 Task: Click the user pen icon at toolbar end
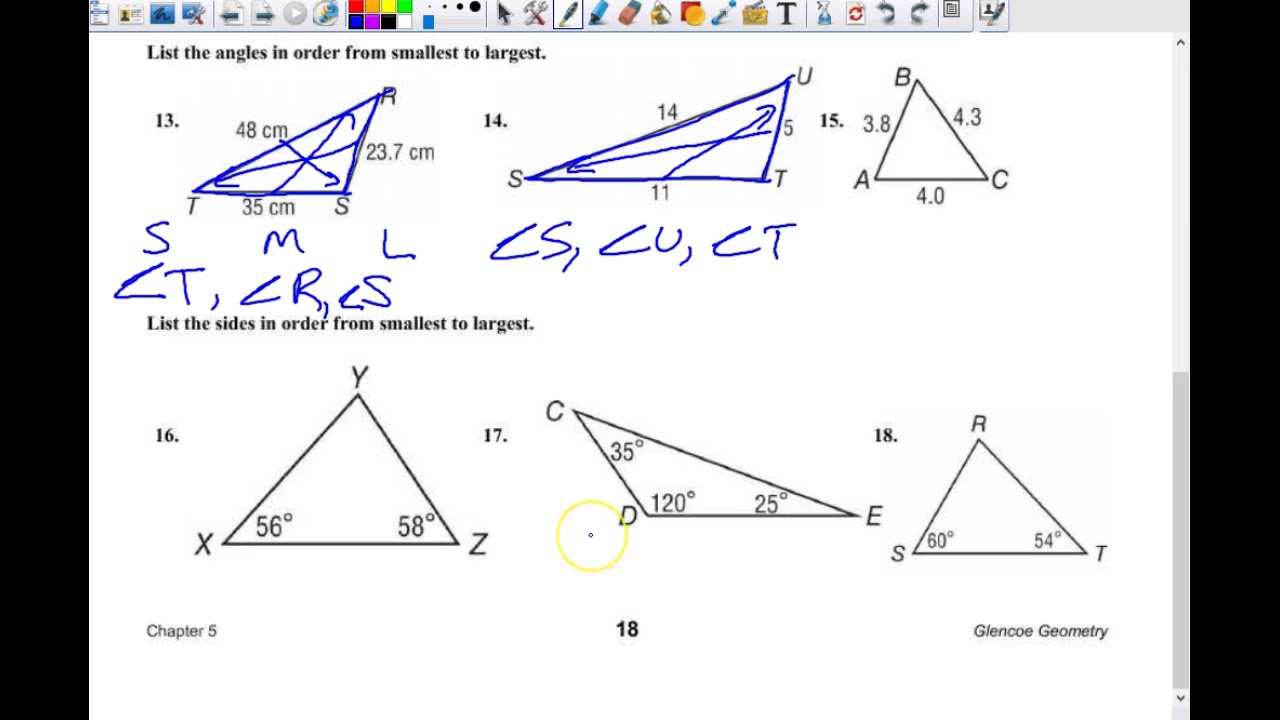991,13
